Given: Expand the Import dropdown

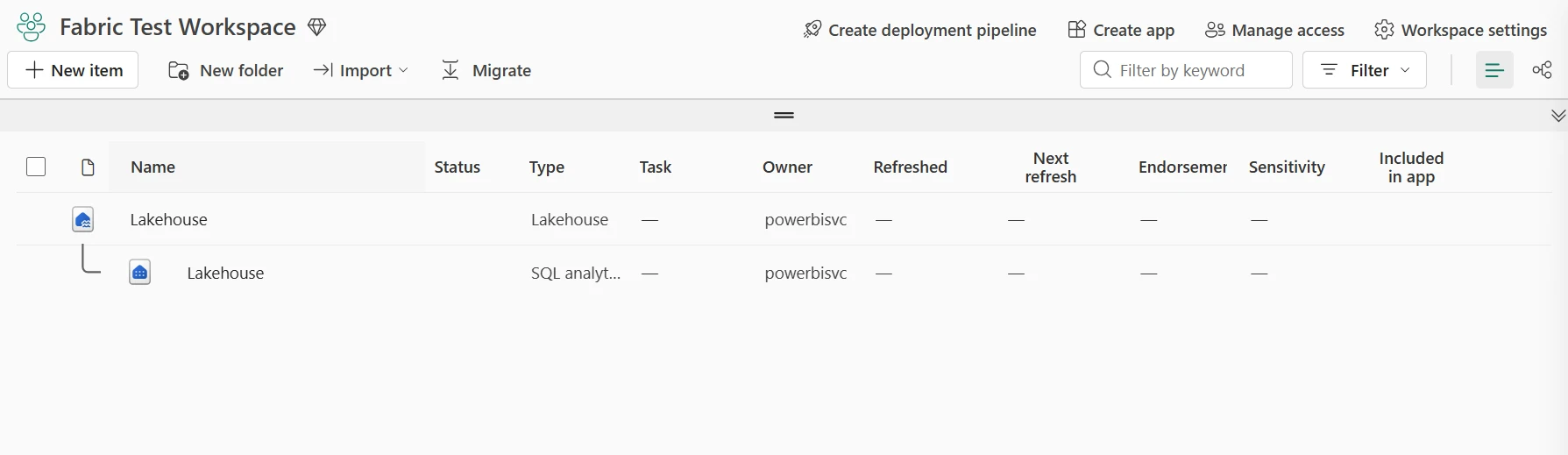Looking at the screenshot, I should tap(360, 70).
